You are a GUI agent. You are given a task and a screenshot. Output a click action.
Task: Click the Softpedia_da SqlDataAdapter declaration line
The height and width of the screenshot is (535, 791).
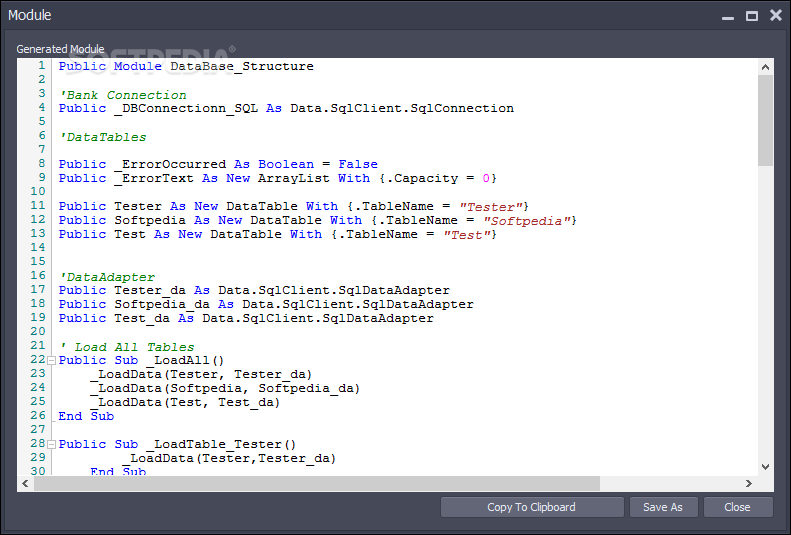click(x=266, y=305)
